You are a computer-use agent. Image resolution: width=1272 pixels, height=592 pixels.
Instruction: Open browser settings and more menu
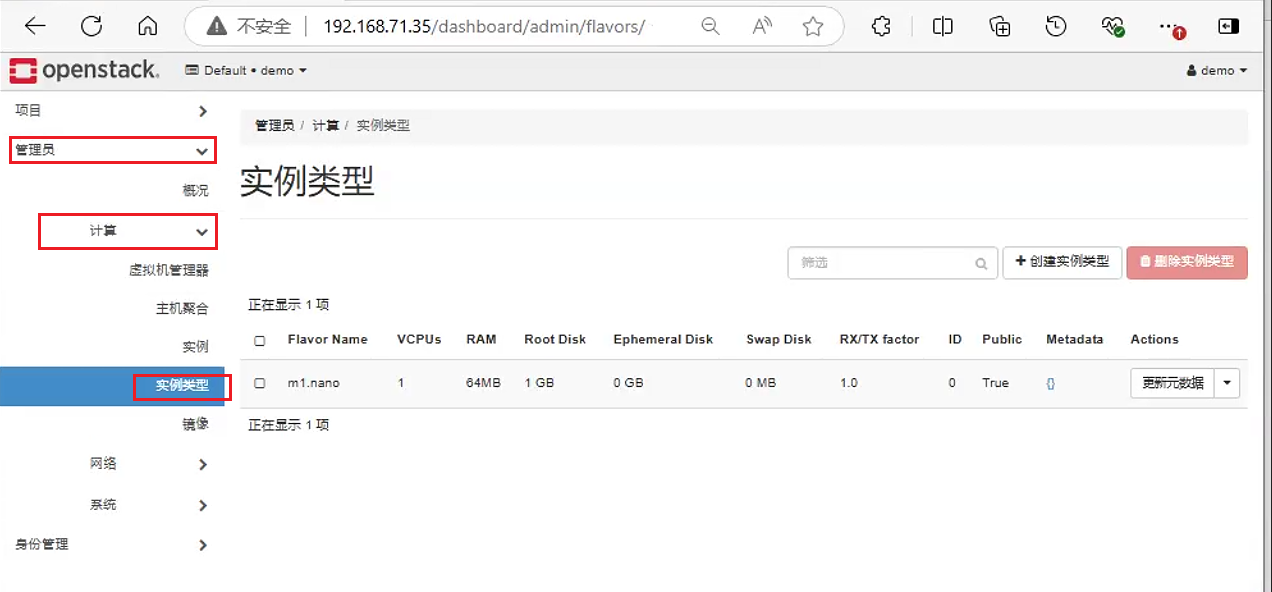(1170, 27)
